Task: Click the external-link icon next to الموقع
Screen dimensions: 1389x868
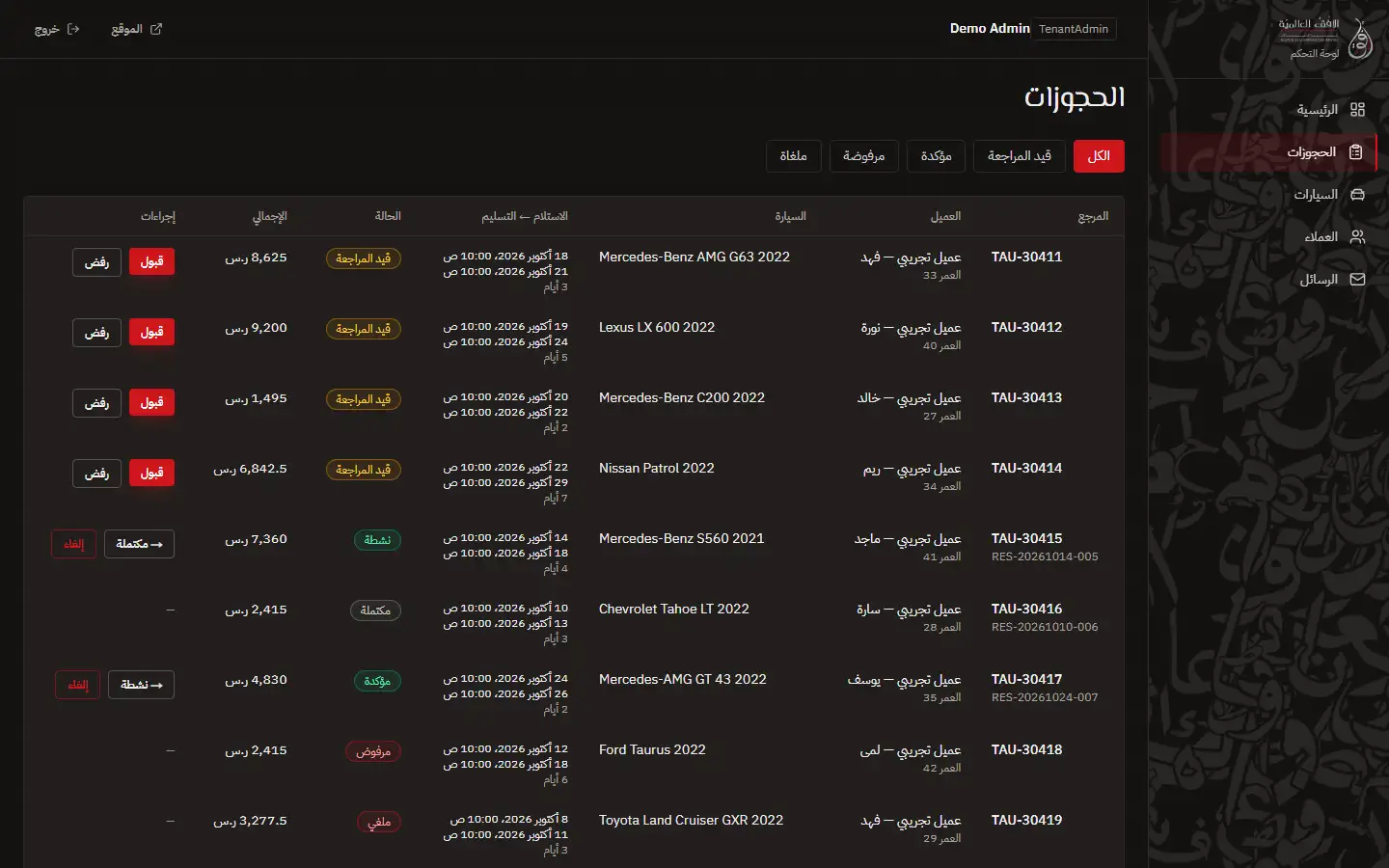Action: pos(156,29)
